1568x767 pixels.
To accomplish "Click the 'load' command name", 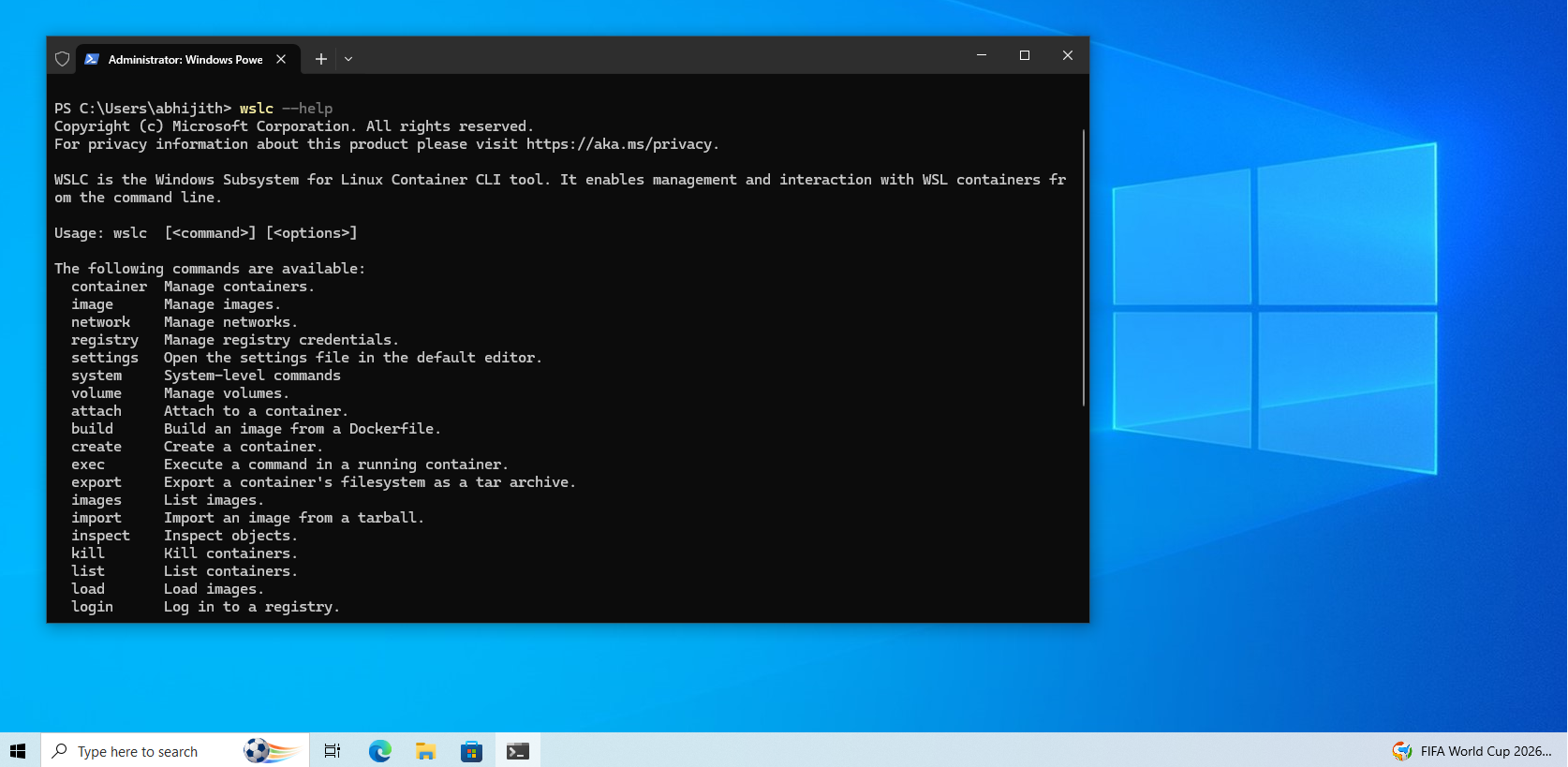I will (x=88, y=589).
